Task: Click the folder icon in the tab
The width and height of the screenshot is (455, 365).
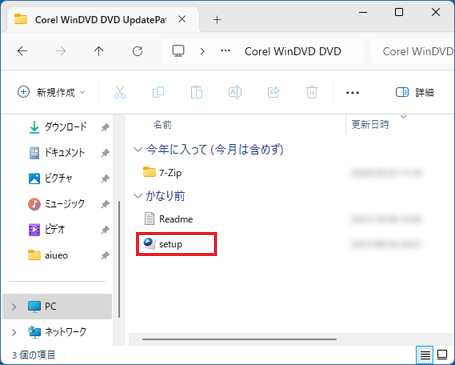Action: (x=21, y=19)
